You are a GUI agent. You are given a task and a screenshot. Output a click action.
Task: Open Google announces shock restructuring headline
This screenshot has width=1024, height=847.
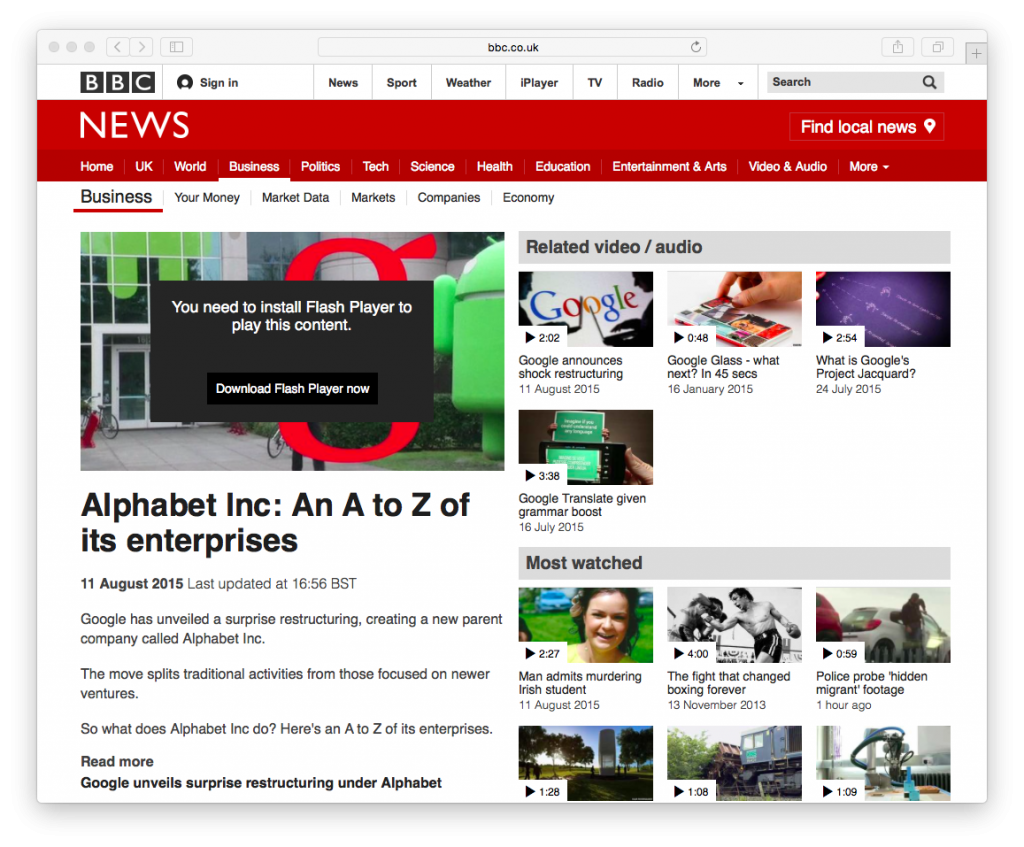click(x=571, y=367)
